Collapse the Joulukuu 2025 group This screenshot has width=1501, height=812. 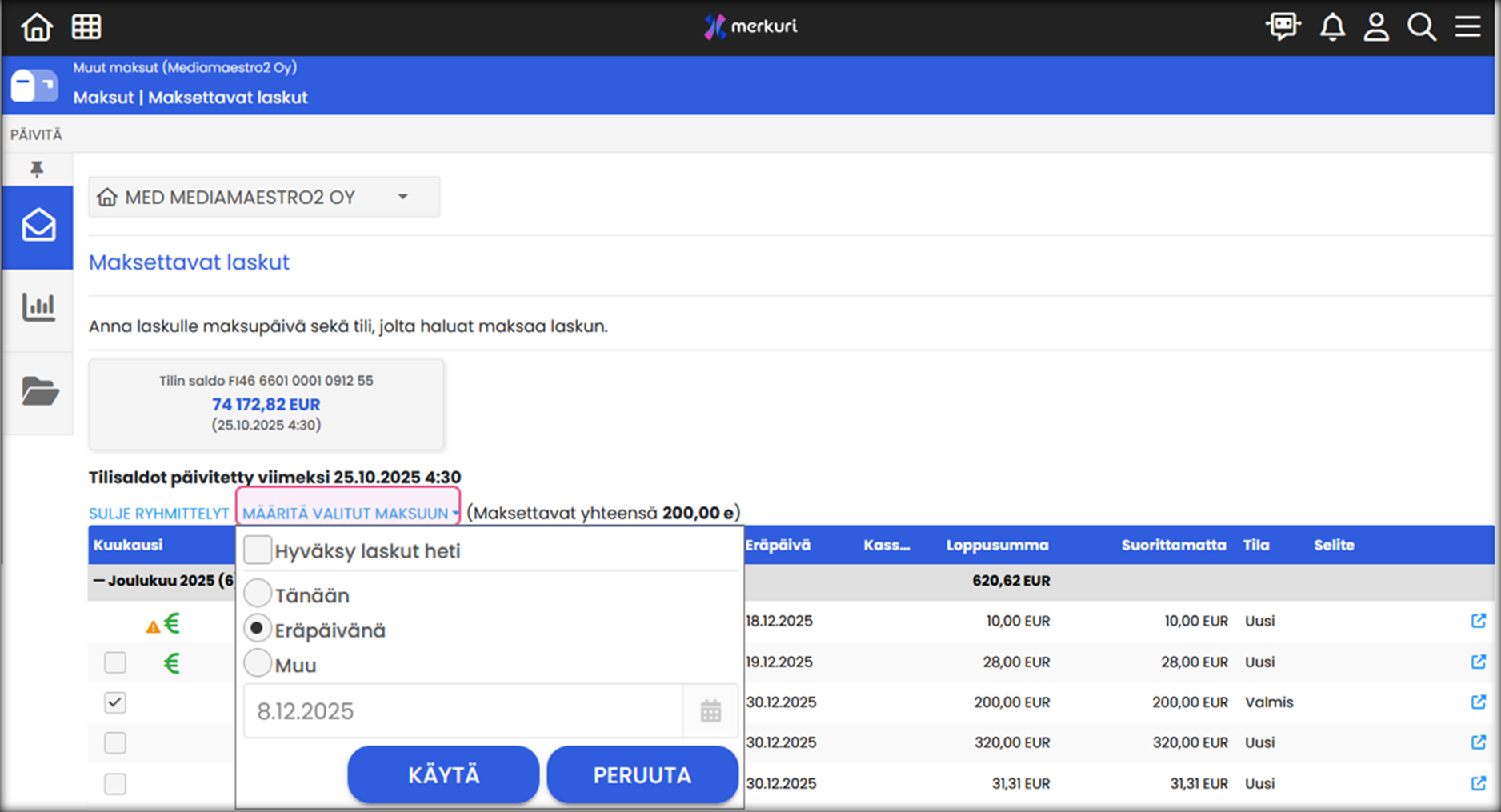click(99, 580)
